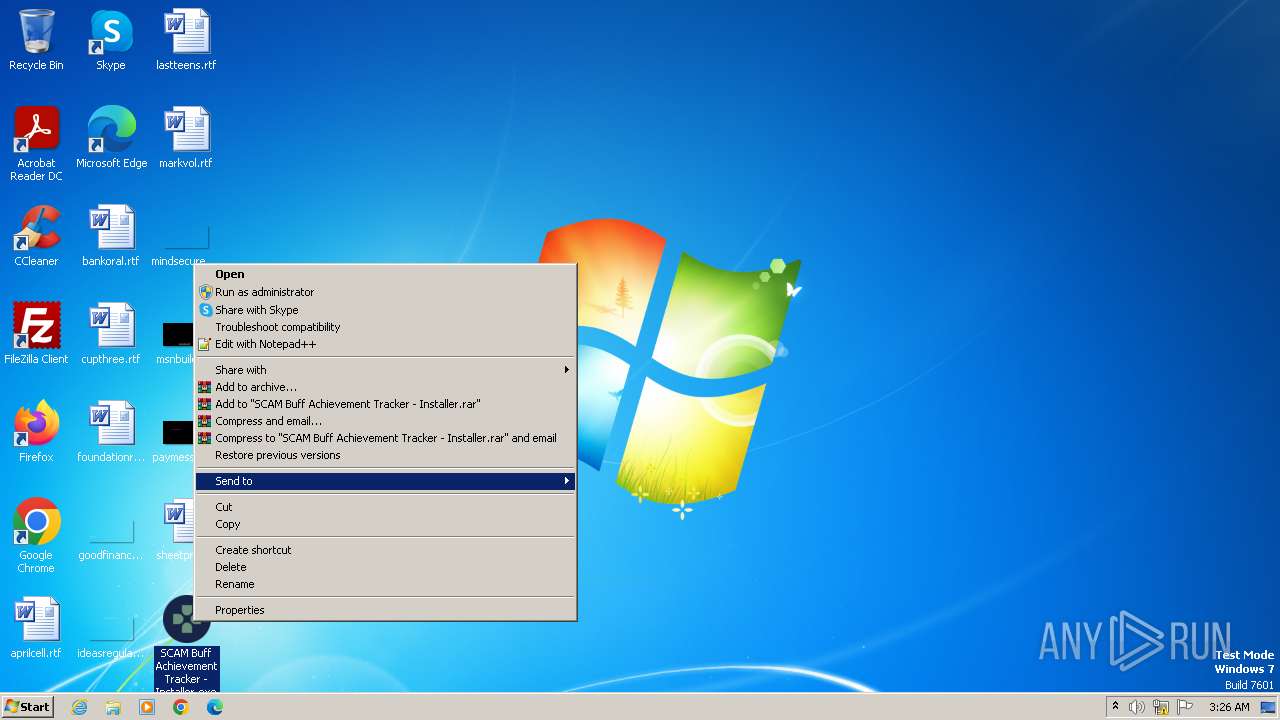Click the Show desktop button

tap(1269, 707)
